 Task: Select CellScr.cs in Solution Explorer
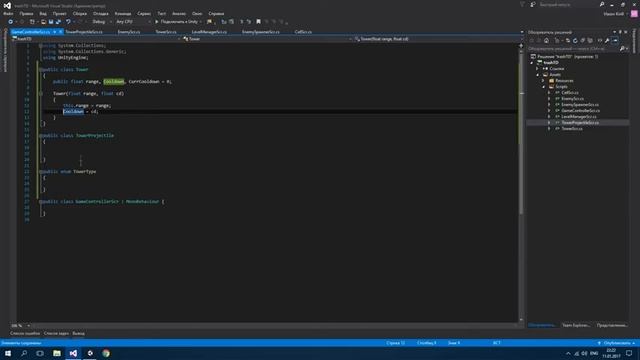[569, 93]
